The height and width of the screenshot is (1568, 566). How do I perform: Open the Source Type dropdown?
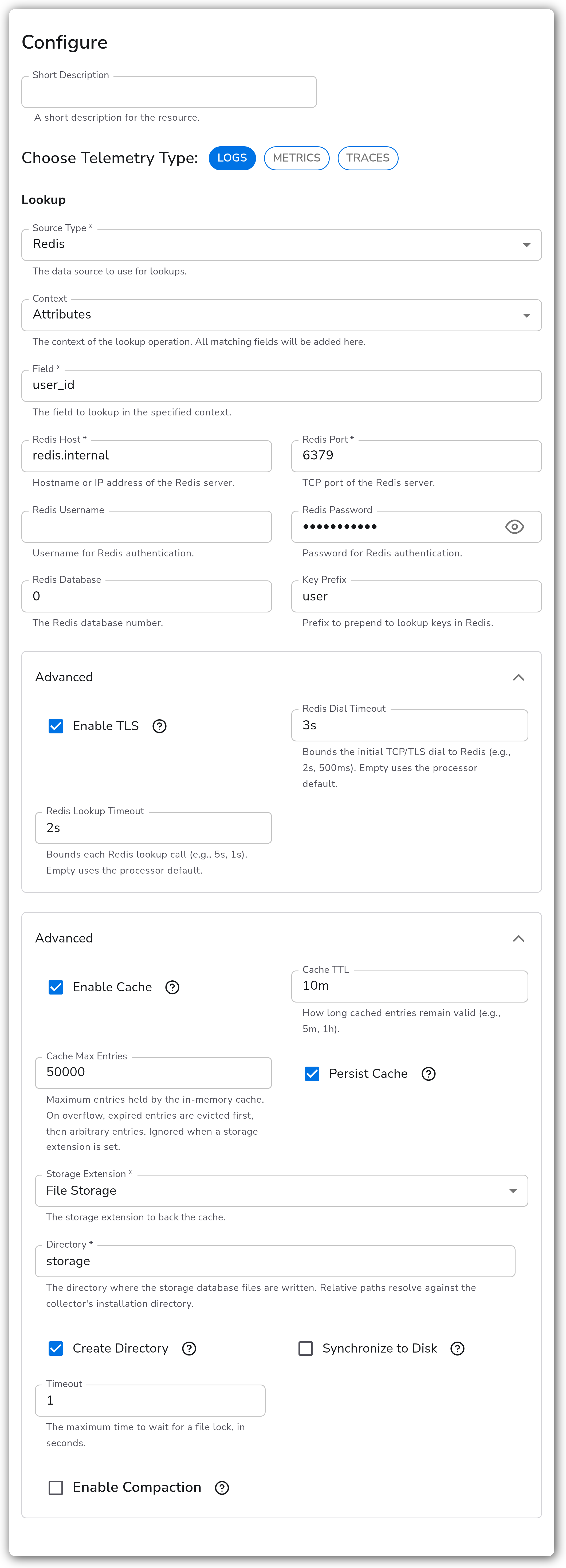tap(281, 245)
